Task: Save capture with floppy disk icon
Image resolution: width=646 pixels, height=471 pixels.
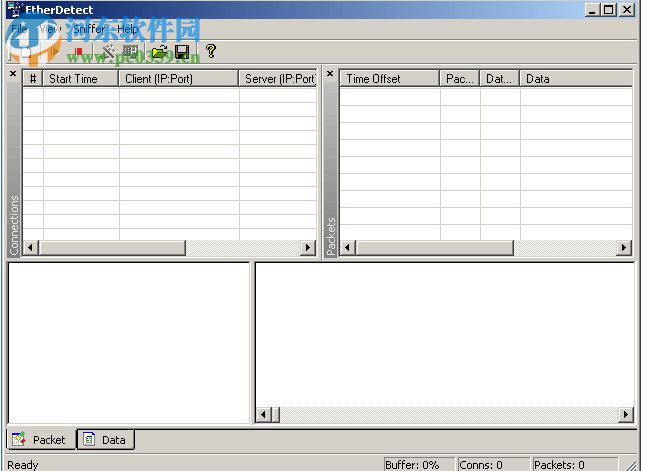Action: pos(182,52)
